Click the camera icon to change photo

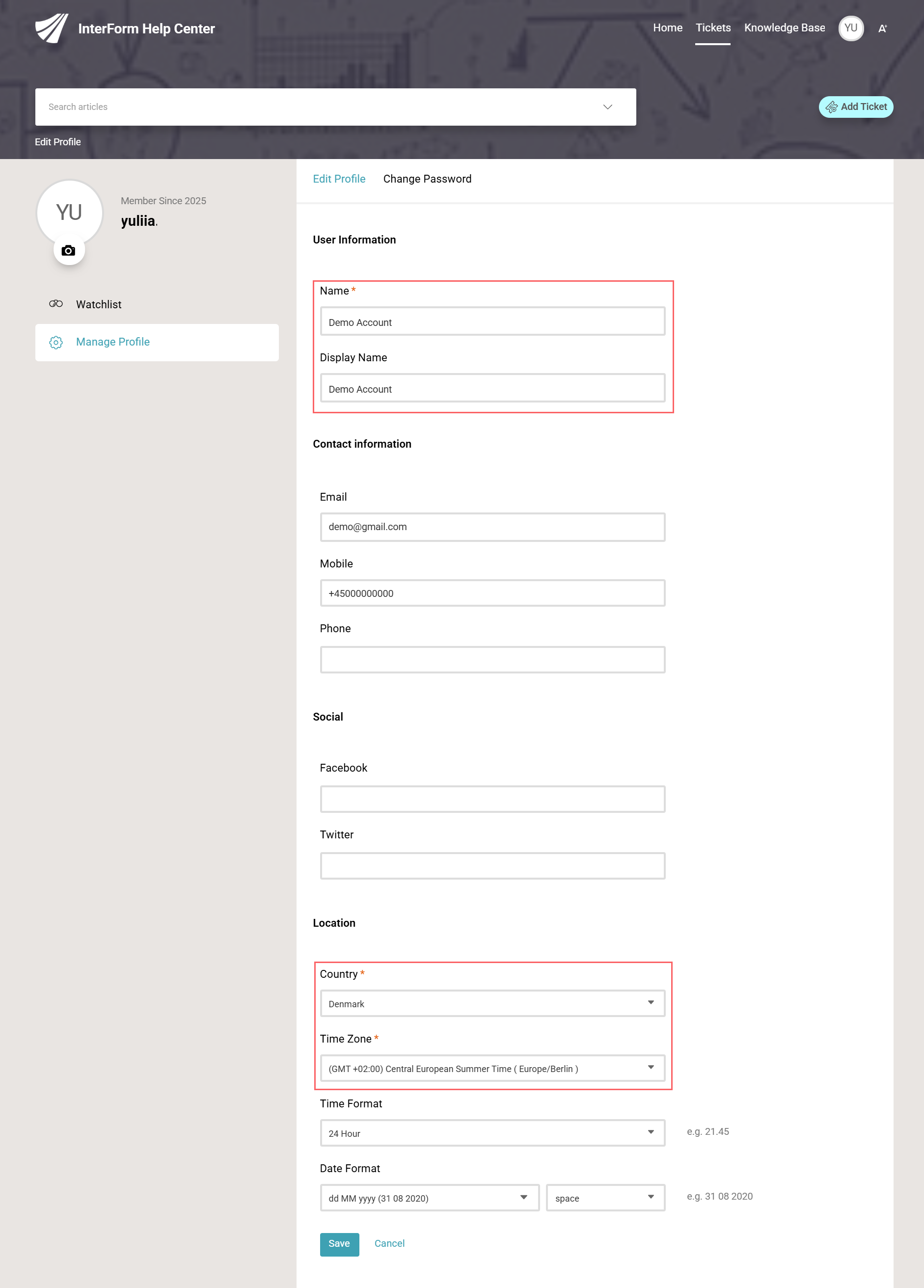(69, 250)
